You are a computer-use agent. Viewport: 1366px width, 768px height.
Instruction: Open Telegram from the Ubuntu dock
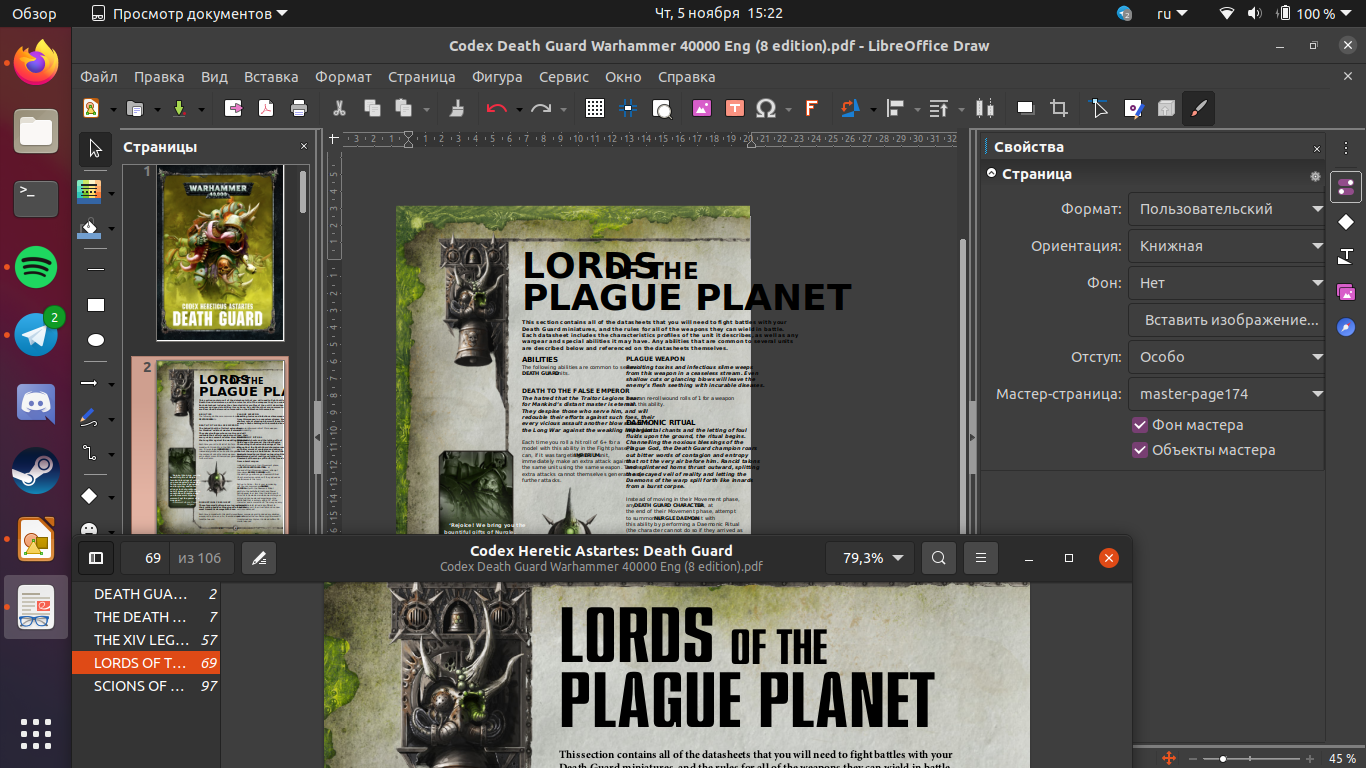point(36,334)
